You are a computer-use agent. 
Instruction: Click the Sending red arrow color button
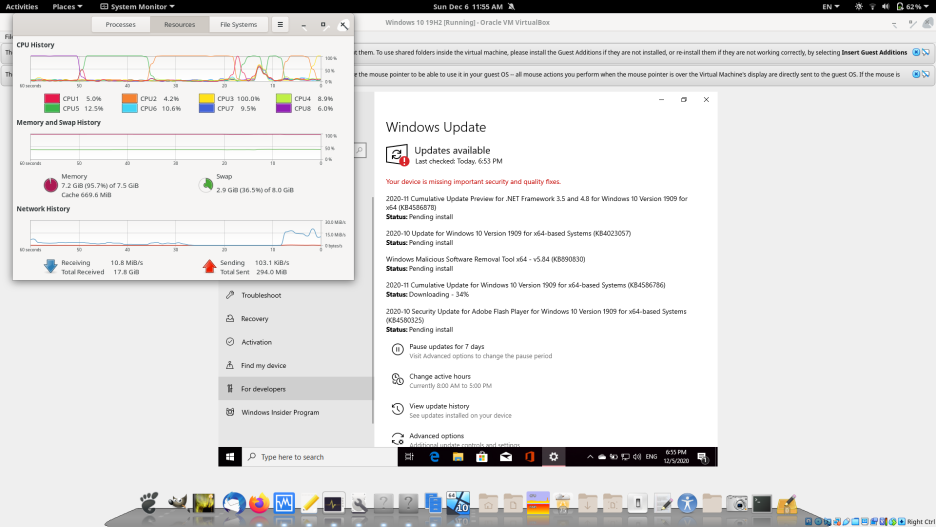[x=209, y=266]
